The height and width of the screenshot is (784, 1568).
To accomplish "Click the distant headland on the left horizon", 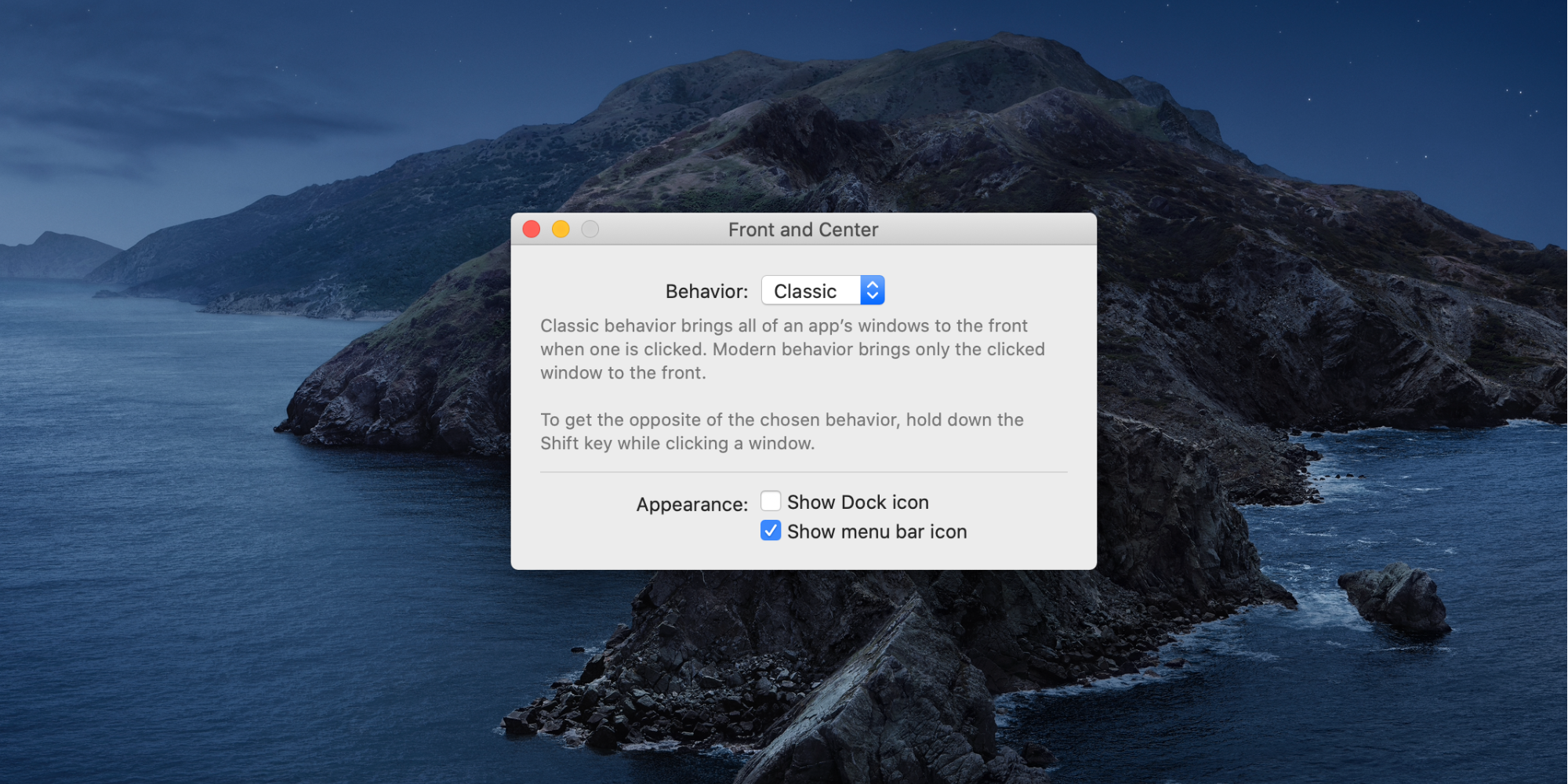I will 55,255.
